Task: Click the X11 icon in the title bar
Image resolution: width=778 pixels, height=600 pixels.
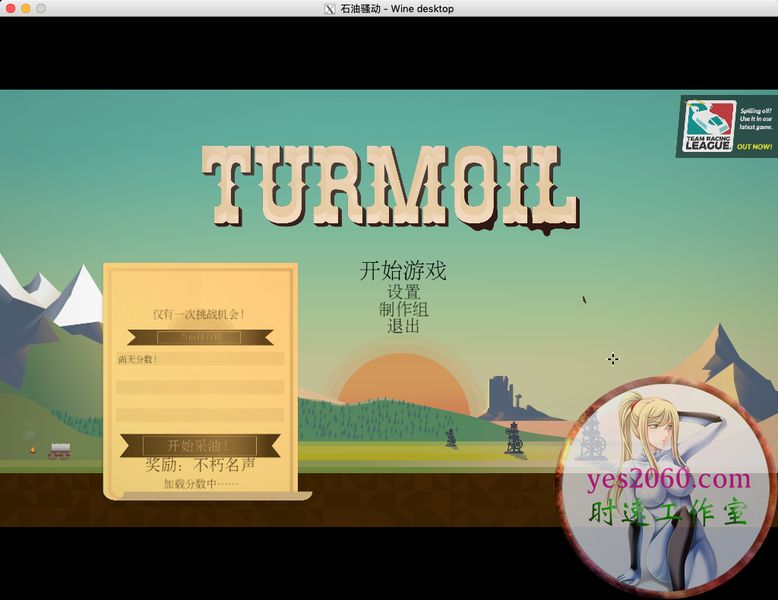Action: tap(330, 9)
